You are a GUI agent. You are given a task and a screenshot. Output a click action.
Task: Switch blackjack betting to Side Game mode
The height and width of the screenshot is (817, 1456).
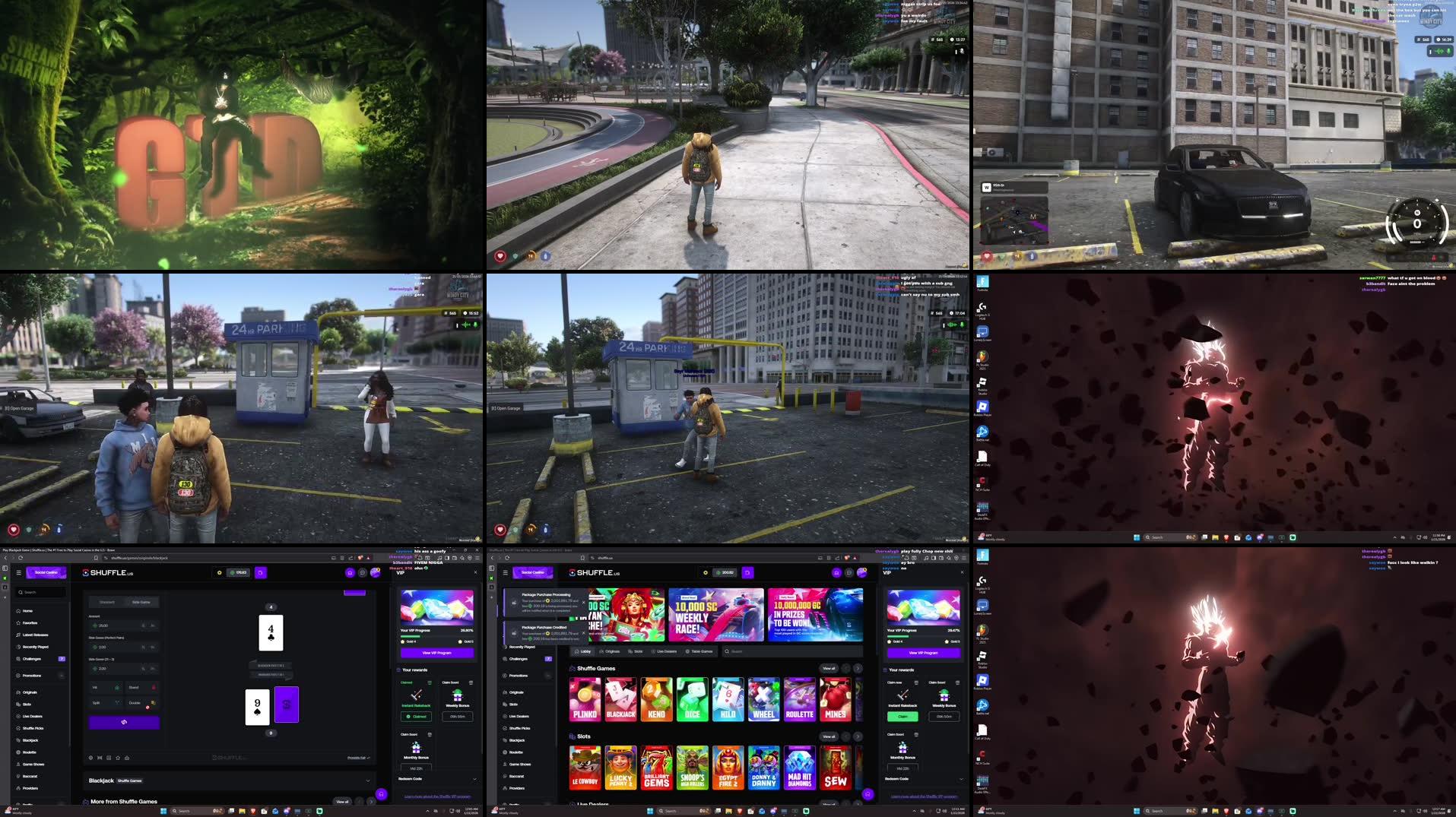[141, 602]
